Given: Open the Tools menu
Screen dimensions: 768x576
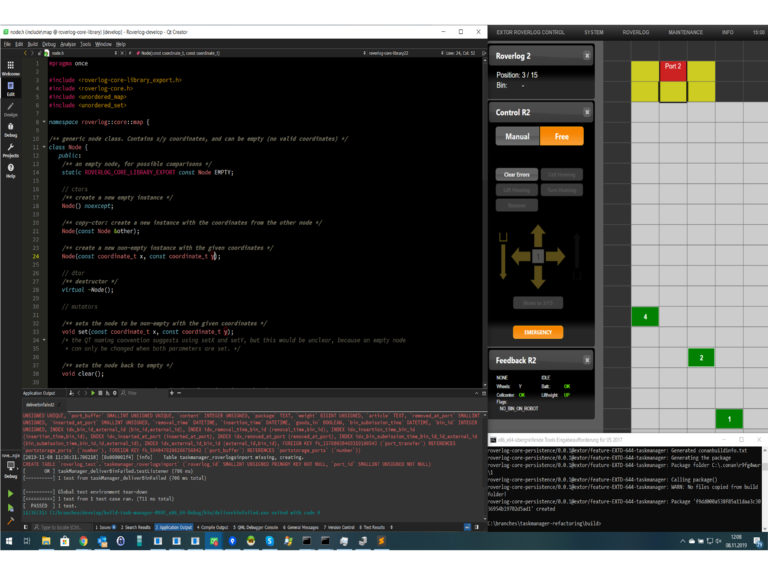Looking at the screenshot, I should click(86, 44).
